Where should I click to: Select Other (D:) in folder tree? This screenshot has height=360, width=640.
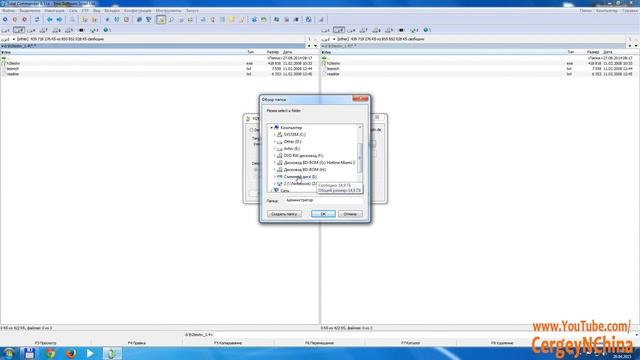coord(292,142)
